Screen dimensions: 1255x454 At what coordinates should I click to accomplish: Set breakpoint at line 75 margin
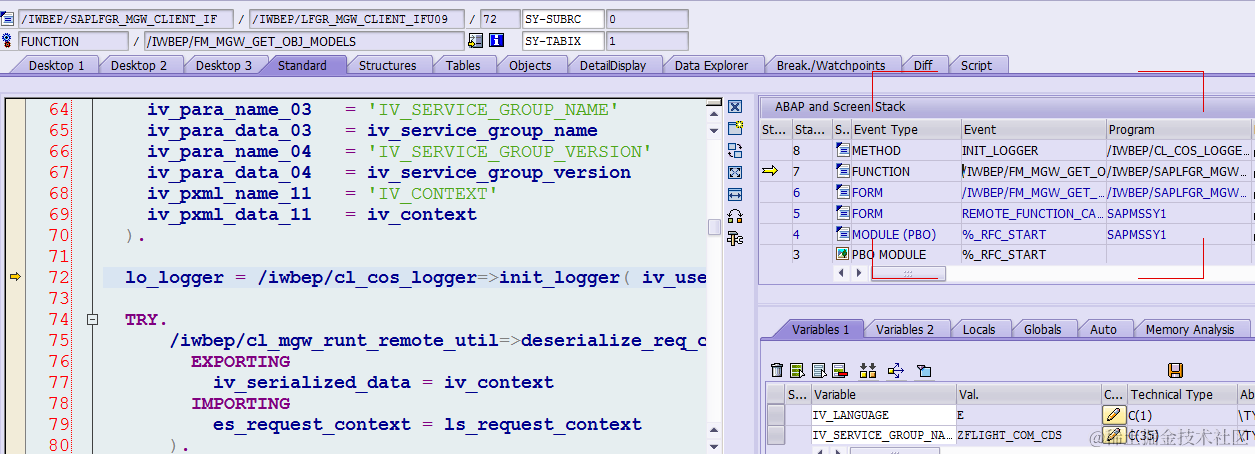coord(15,341)
